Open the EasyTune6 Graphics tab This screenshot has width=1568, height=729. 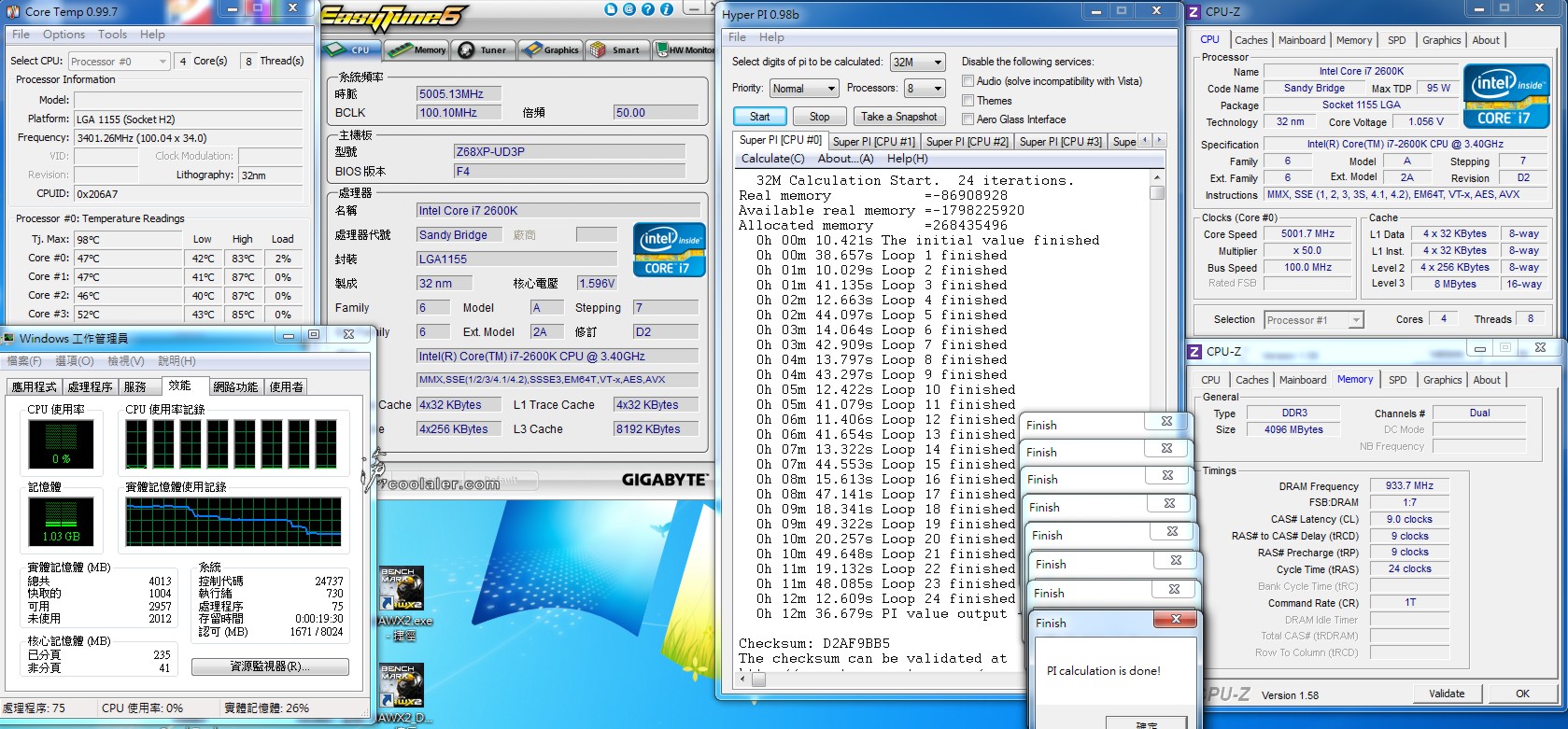click(551, 50)
